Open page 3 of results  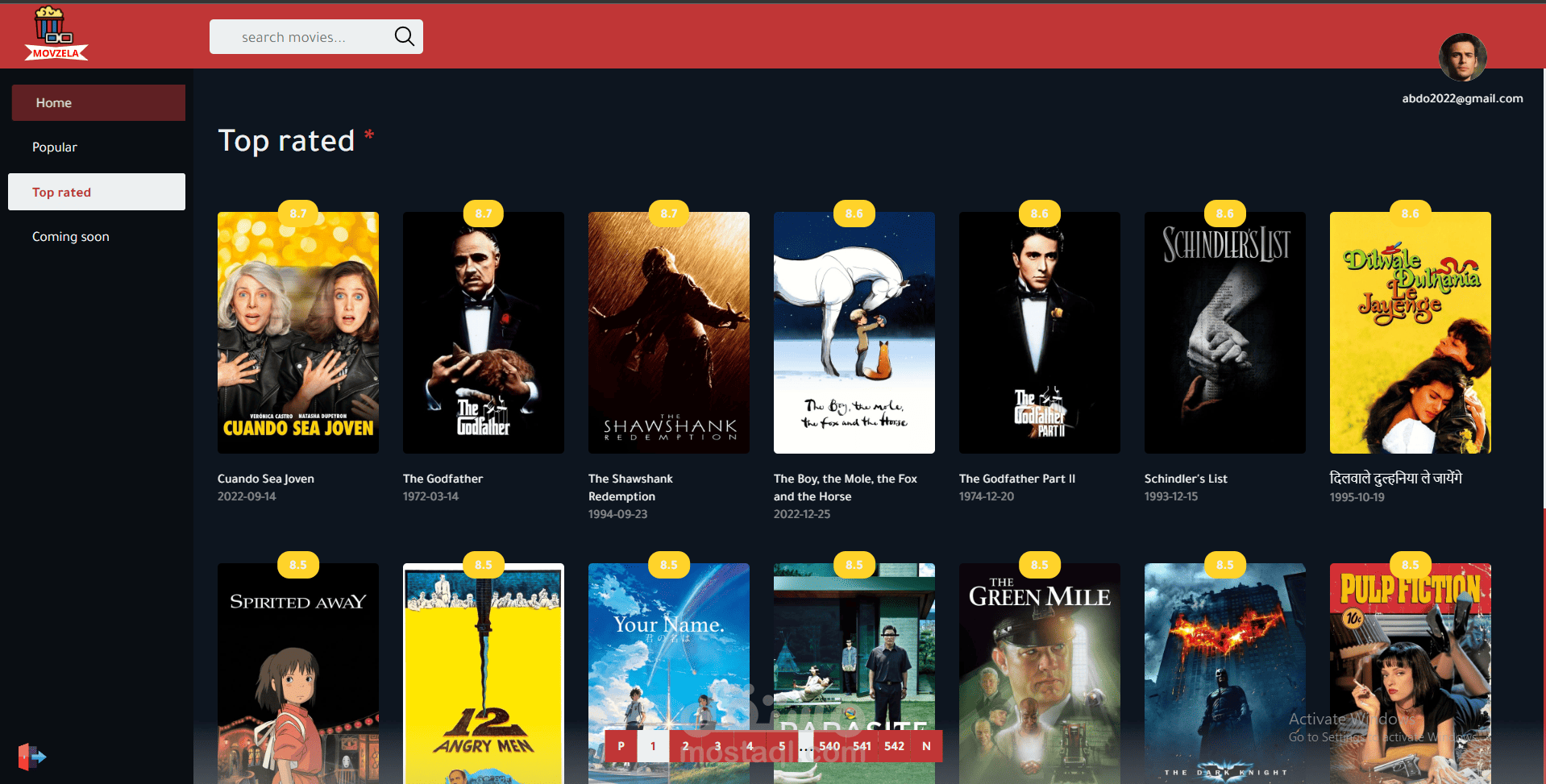717,746
